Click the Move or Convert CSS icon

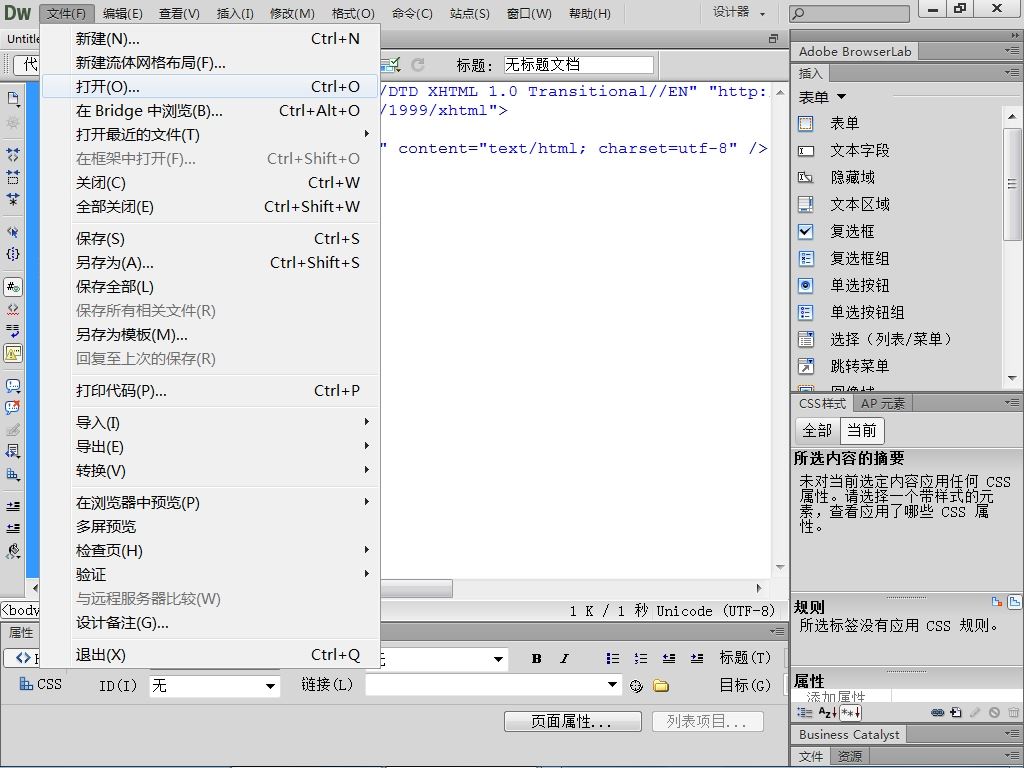pyautogui.click(x=13, y=473)
